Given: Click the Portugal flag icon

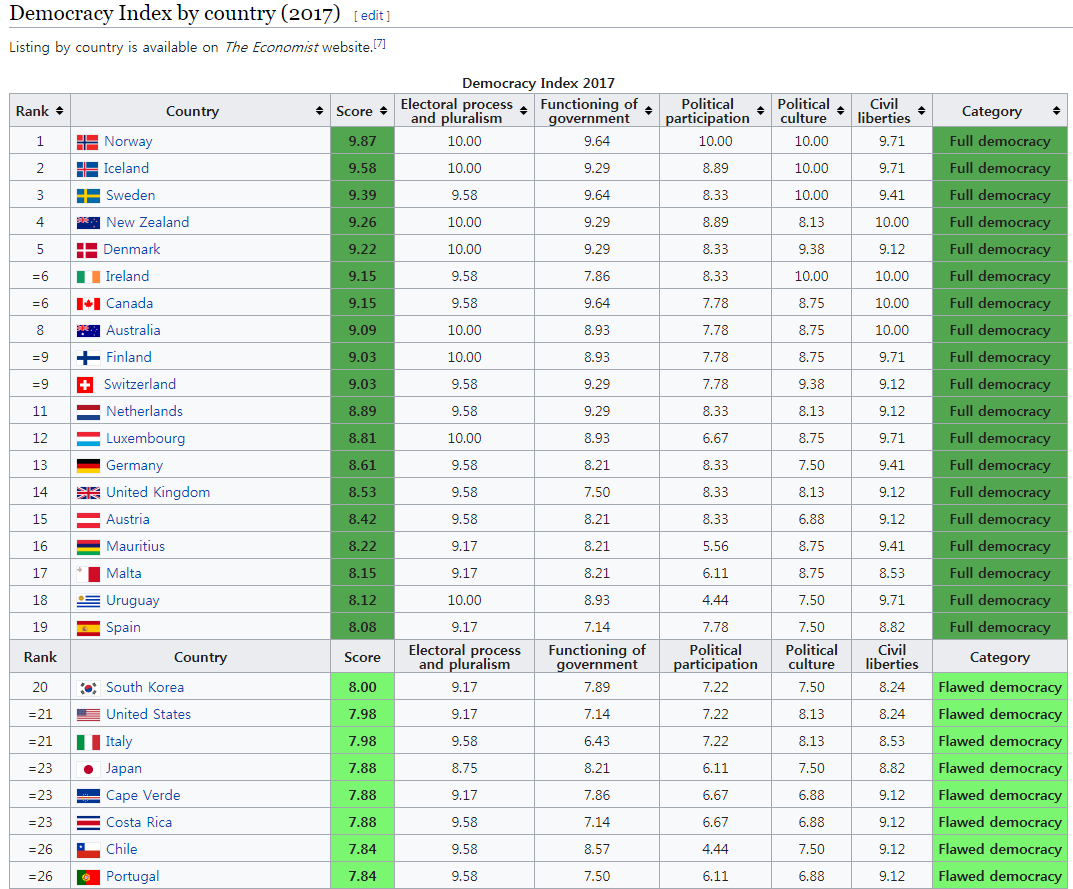Looking at the screenshot, I should point(88,877).
